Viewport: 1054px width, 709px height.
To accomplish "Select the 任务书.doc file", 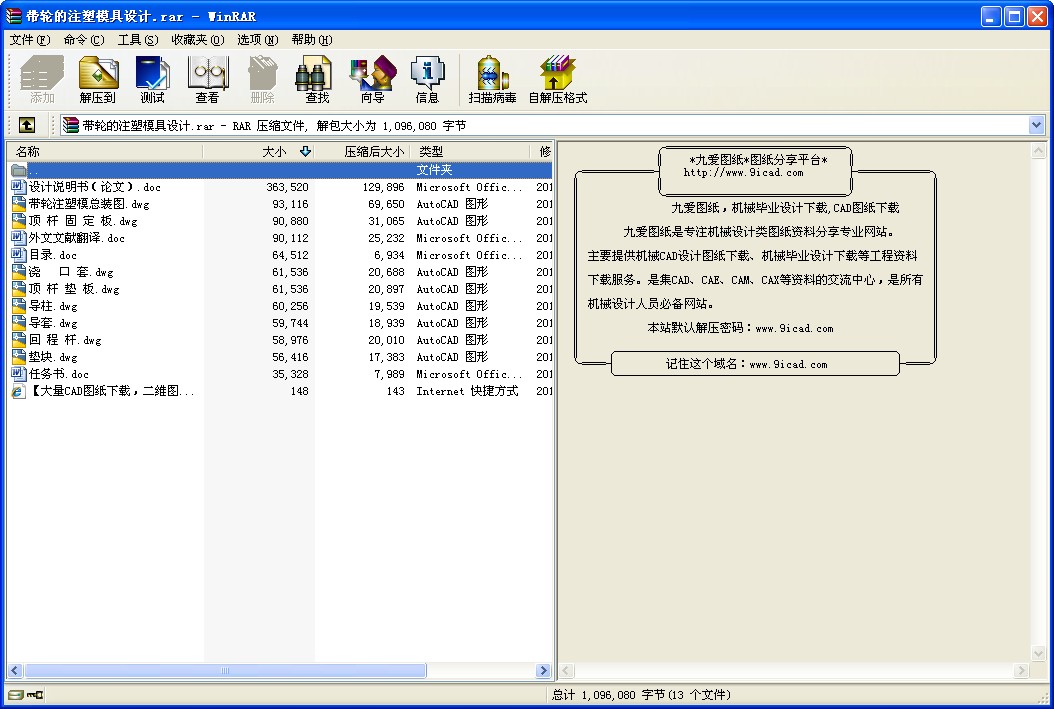I will (x=59, y=374).
